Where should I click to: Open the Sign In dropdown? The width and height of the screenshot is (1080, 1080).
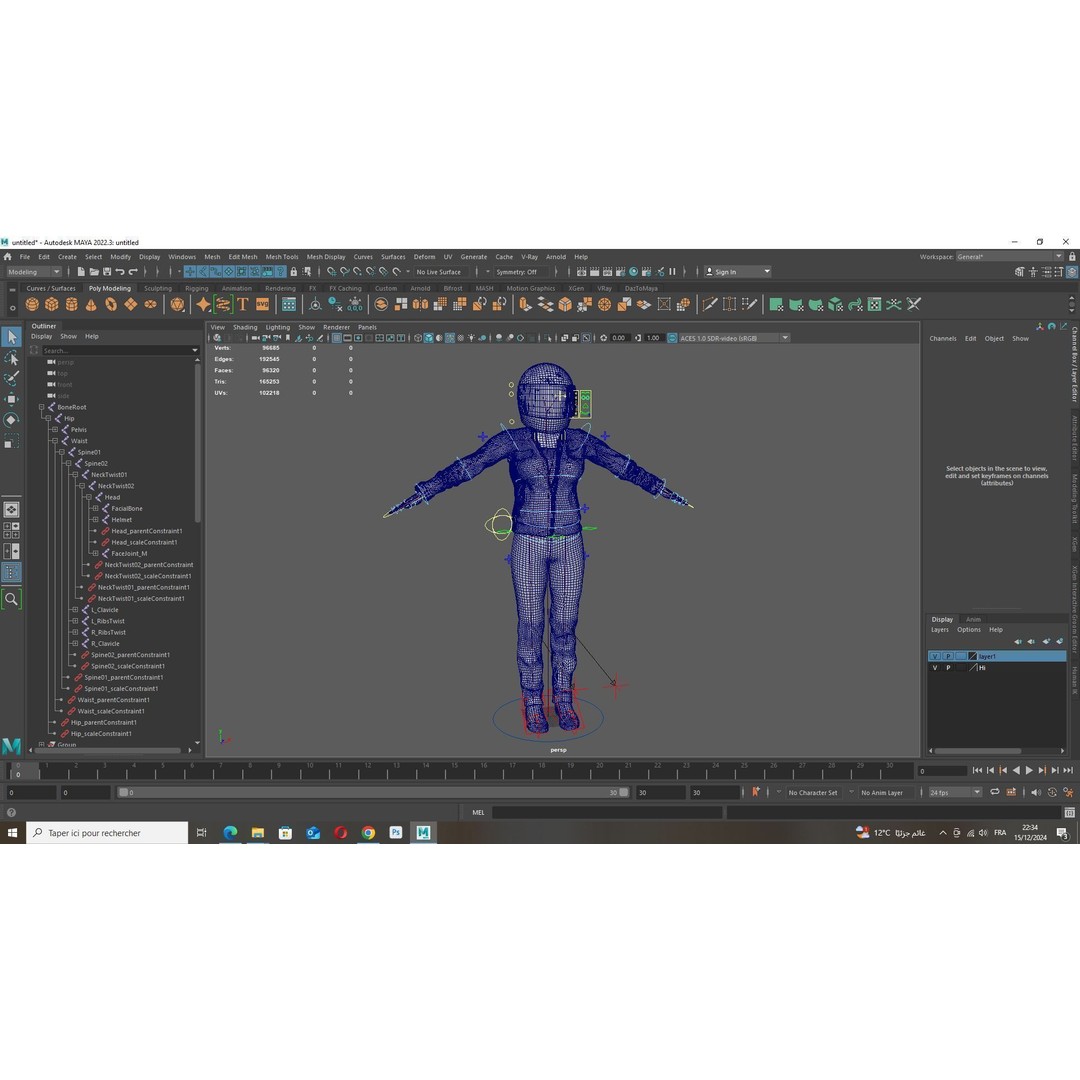tap(737, 272)
